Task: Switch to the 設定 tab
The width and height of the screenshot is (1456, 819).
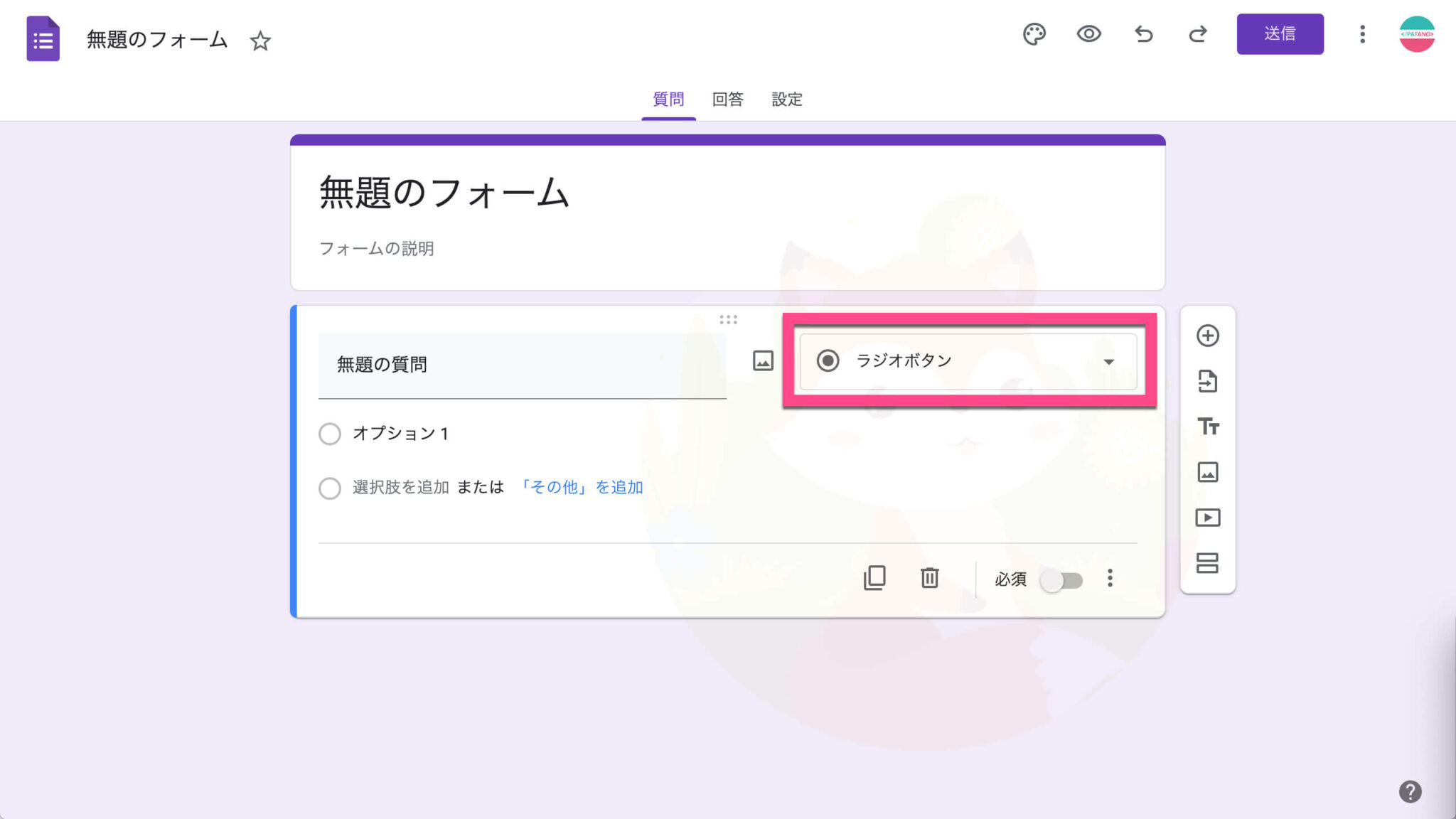Action: [x=786, y=100]
